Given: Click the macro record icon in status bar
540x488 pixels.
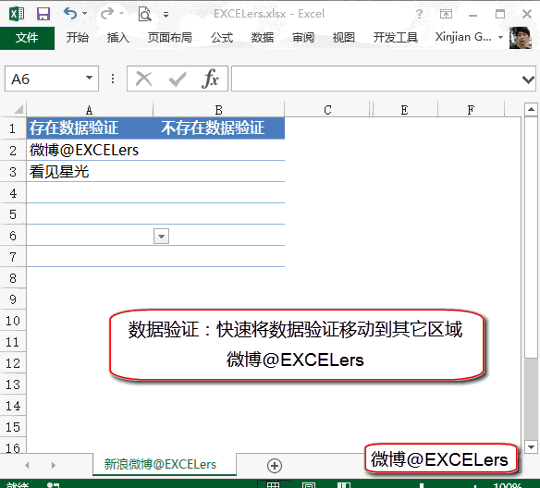Looking at the screenshot, I should (53, 485).
